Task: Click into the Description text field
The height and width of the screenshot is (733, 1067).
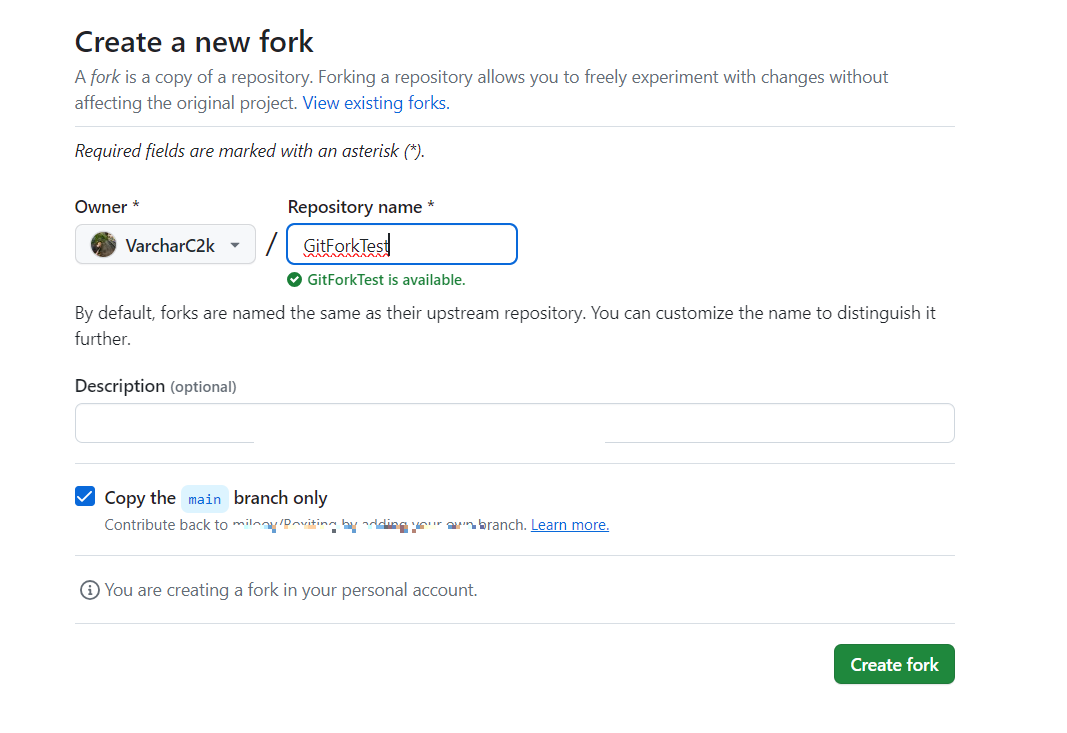Action: point(514,422)
